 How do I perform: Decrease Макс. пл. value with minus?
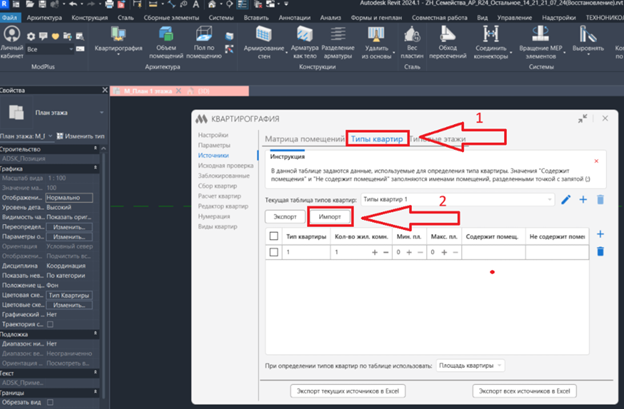455,252
